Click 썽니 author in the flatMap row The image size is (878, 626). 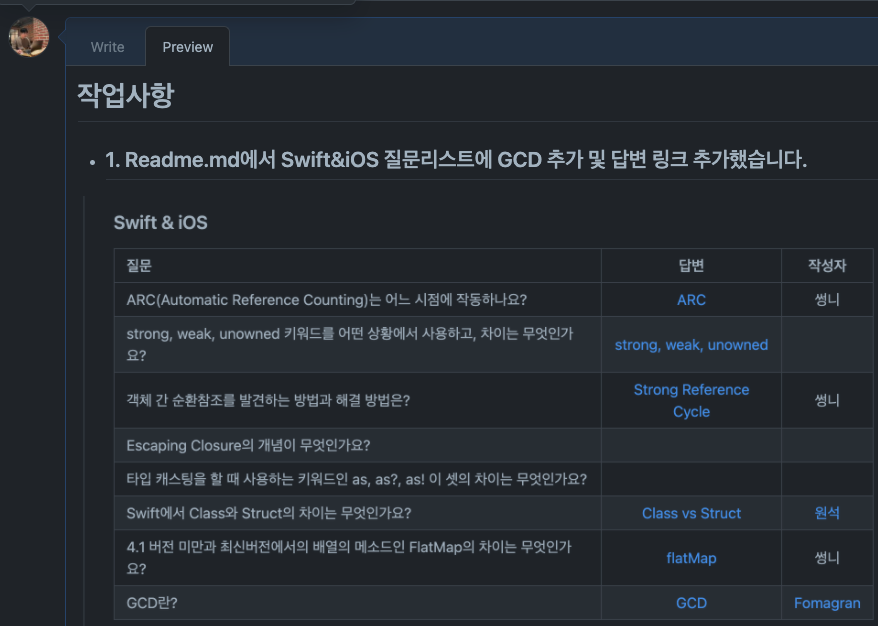point(827,558)
